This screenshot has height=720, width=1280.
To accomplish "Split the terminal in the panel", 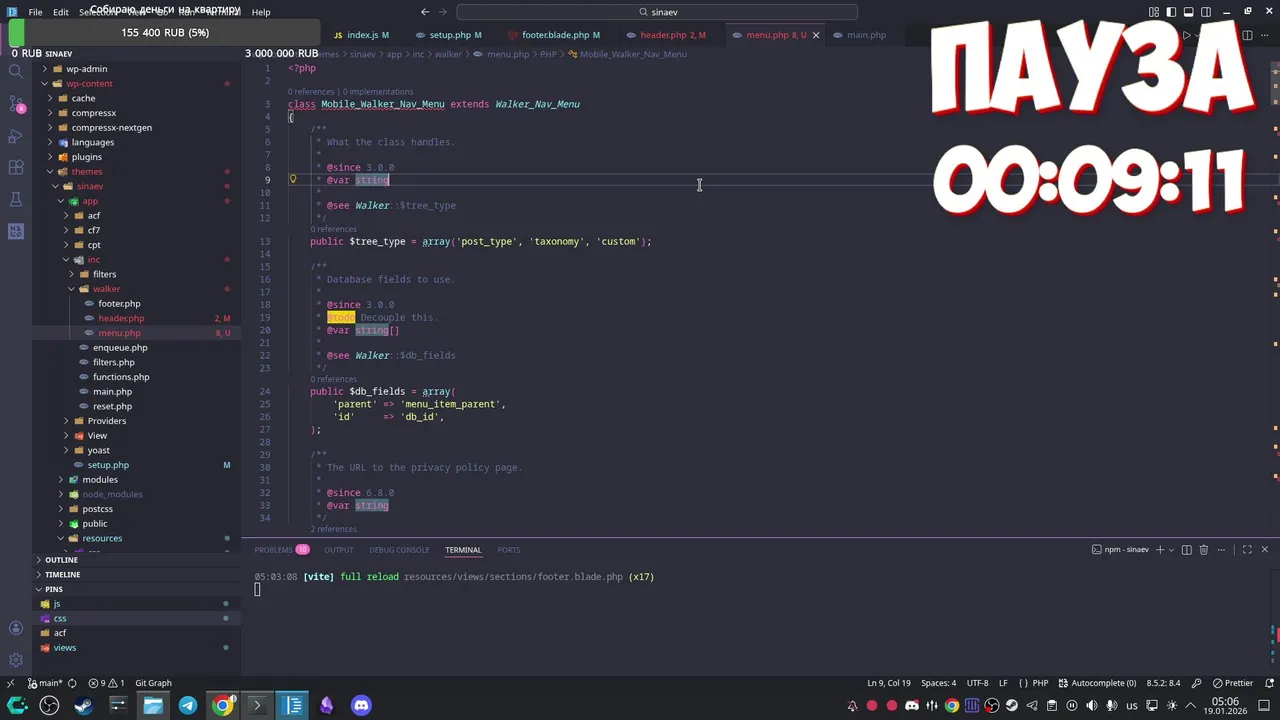I will point(1187,549).
